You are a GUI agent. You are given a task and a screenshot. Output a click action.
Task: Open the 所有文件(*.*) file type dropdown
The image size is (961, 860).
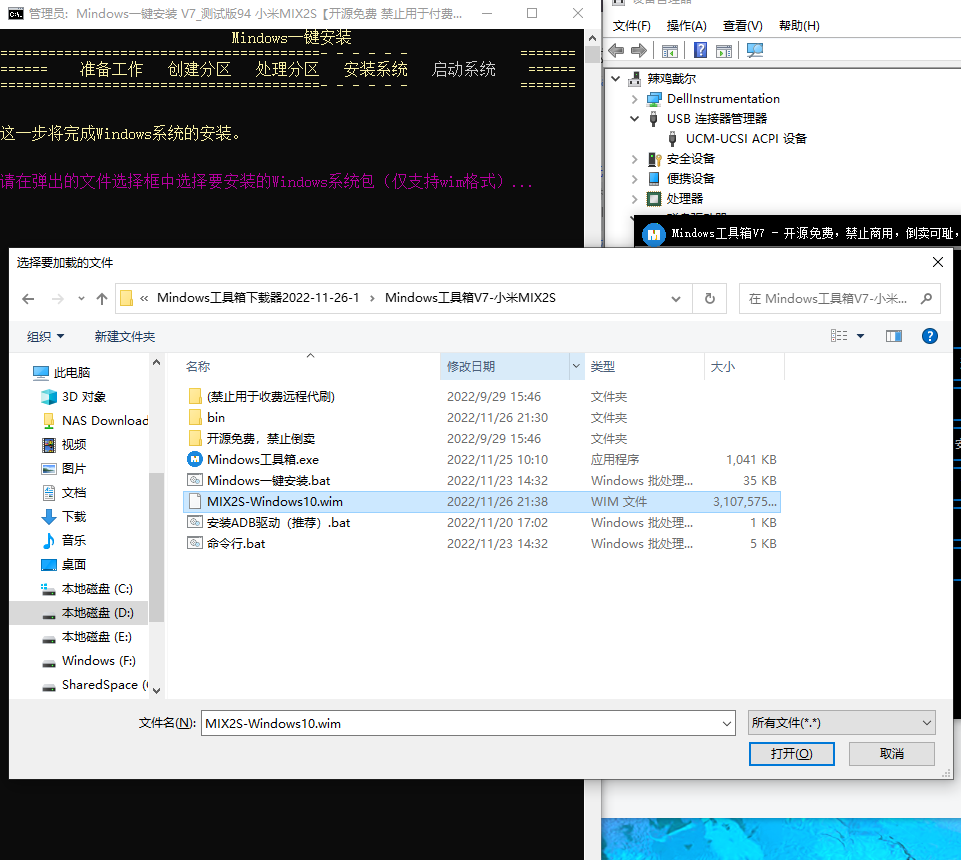pyautogui.click(x=841, y=723)
